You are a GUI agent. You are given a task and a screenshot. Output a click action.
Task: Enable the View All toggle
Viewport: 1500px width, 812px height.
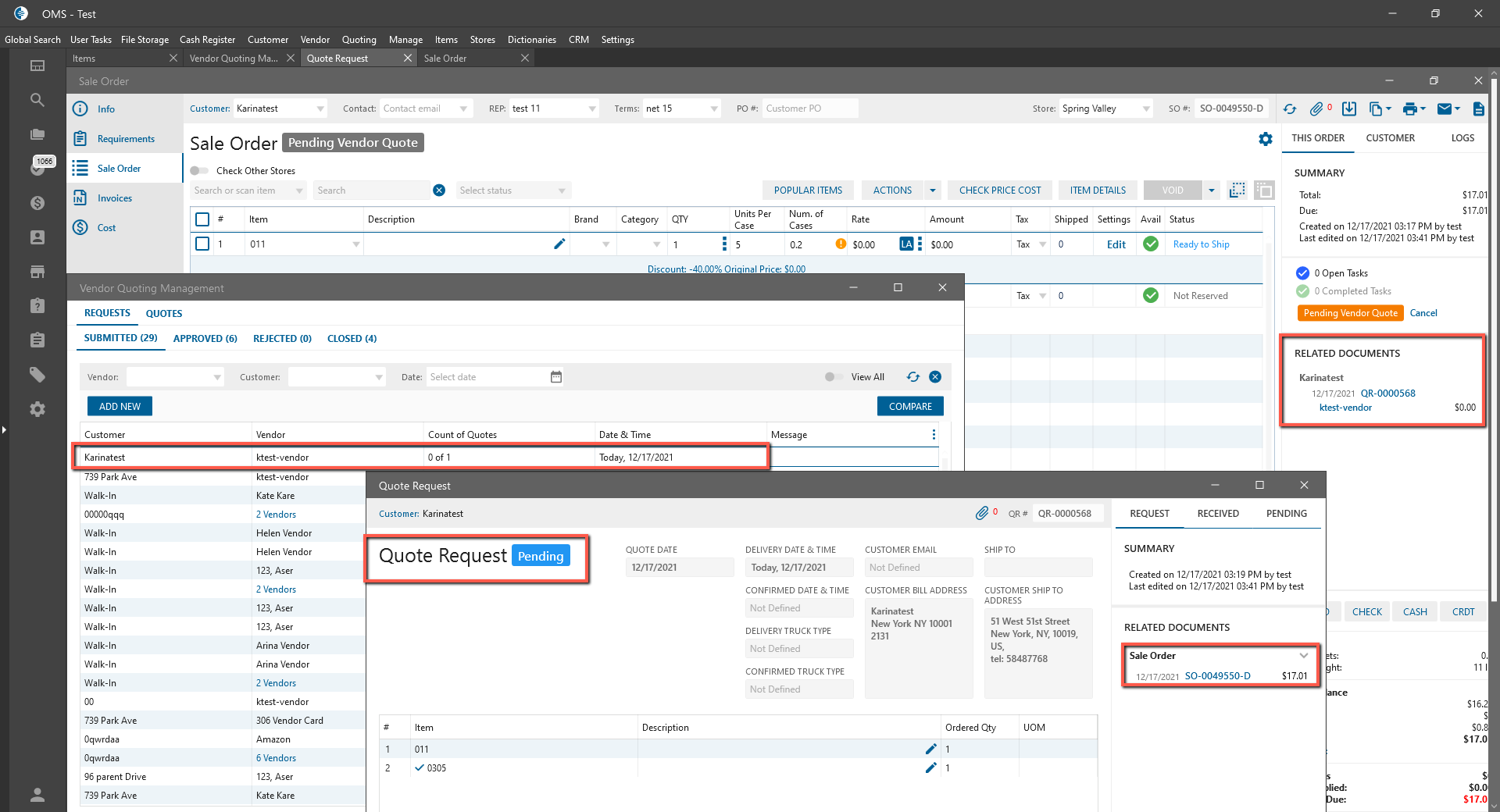pos(833,377)
